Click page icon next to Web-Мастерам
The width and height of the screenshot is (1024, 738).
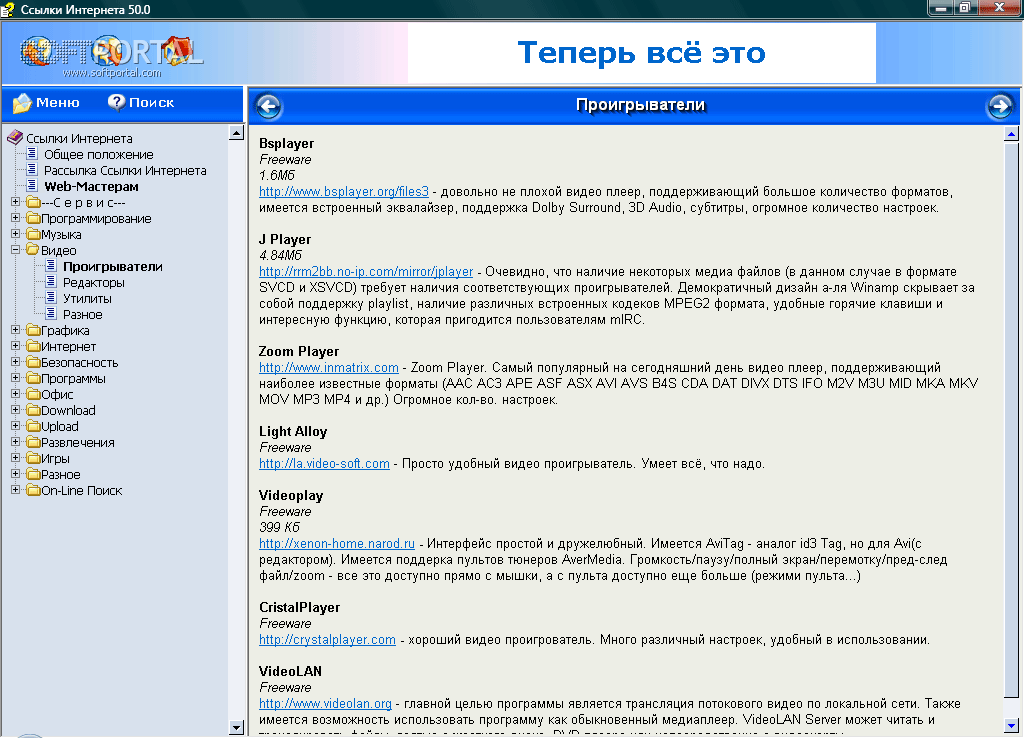pos(31,186)
